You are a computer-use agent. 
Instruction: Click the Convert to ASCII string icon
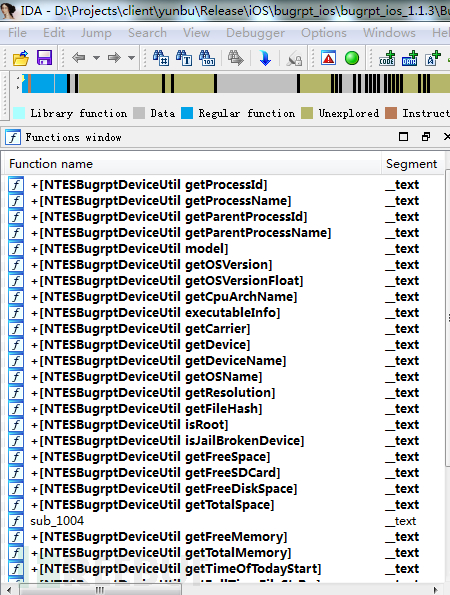coord(432,58)
